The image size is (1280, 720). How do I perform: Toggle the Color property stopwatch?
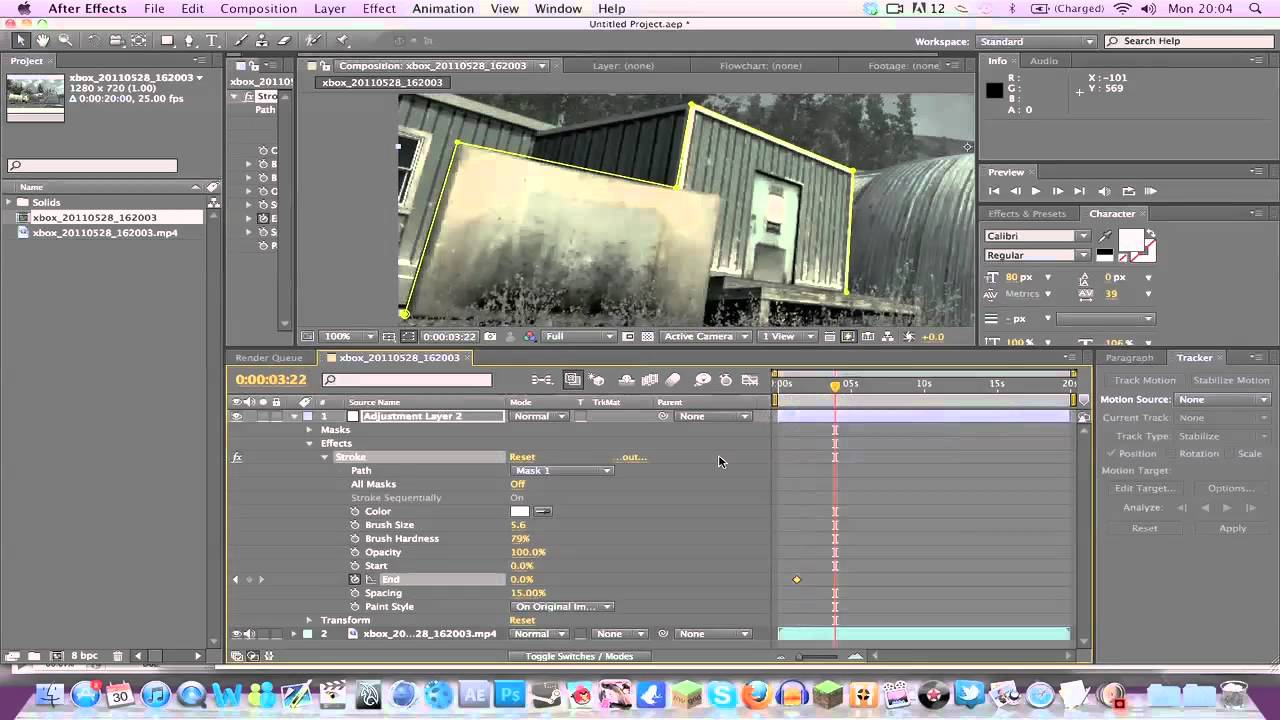pos(355,511)
